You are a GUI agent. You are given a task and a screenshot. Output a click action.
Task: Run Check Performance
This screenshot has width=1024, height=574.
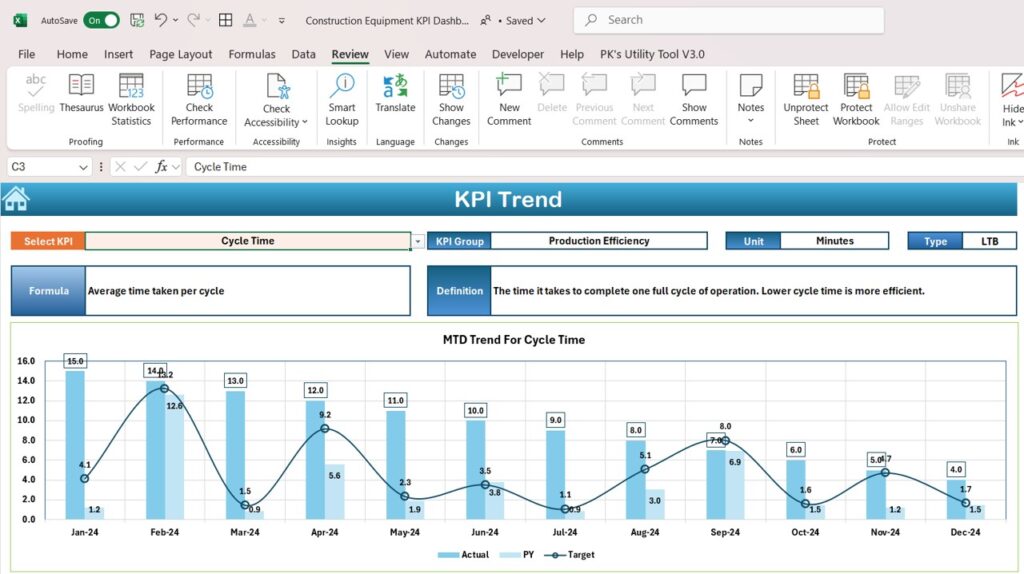tap(199, 100)
